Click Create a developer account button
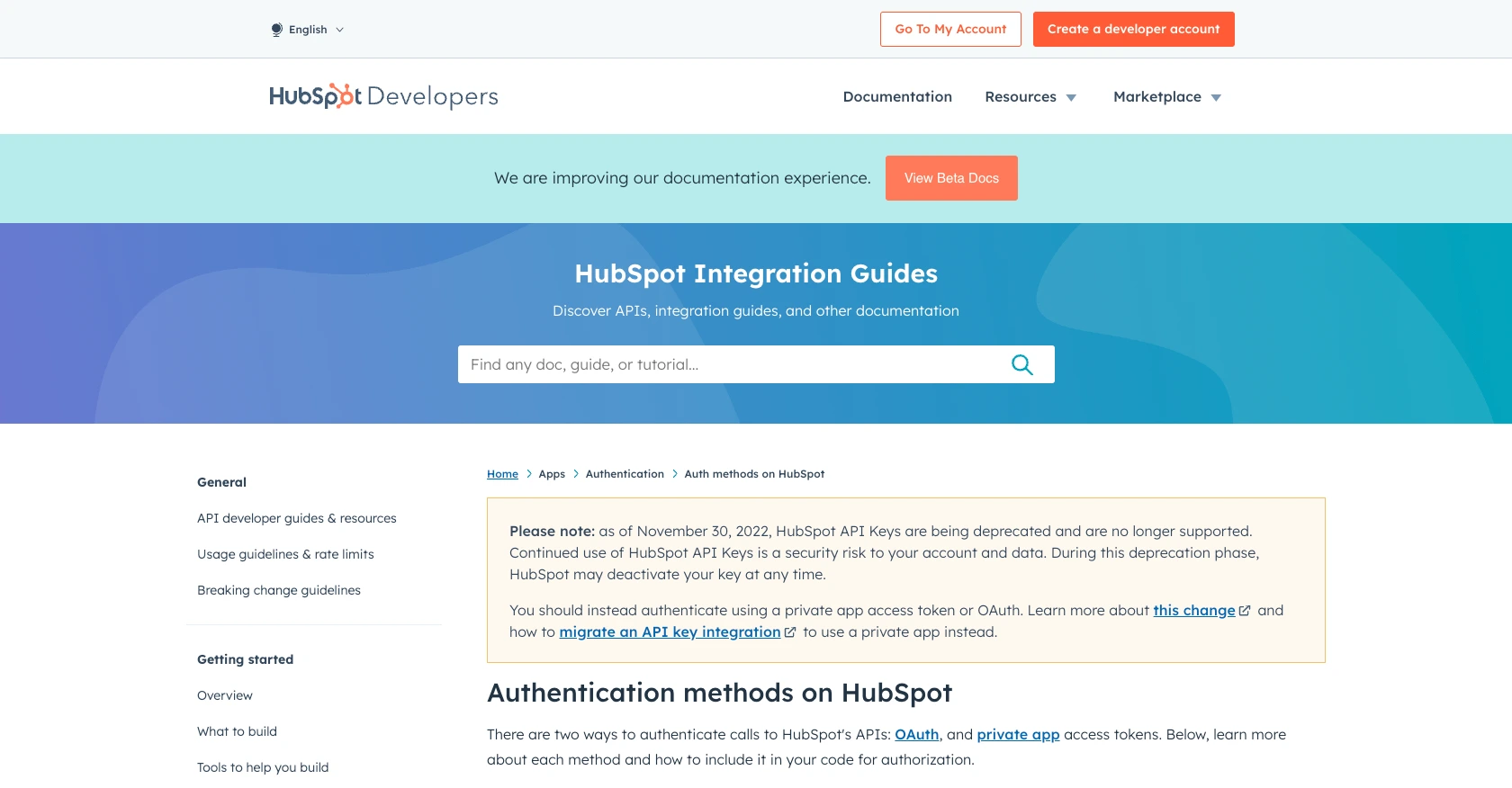 [1133, 29]
